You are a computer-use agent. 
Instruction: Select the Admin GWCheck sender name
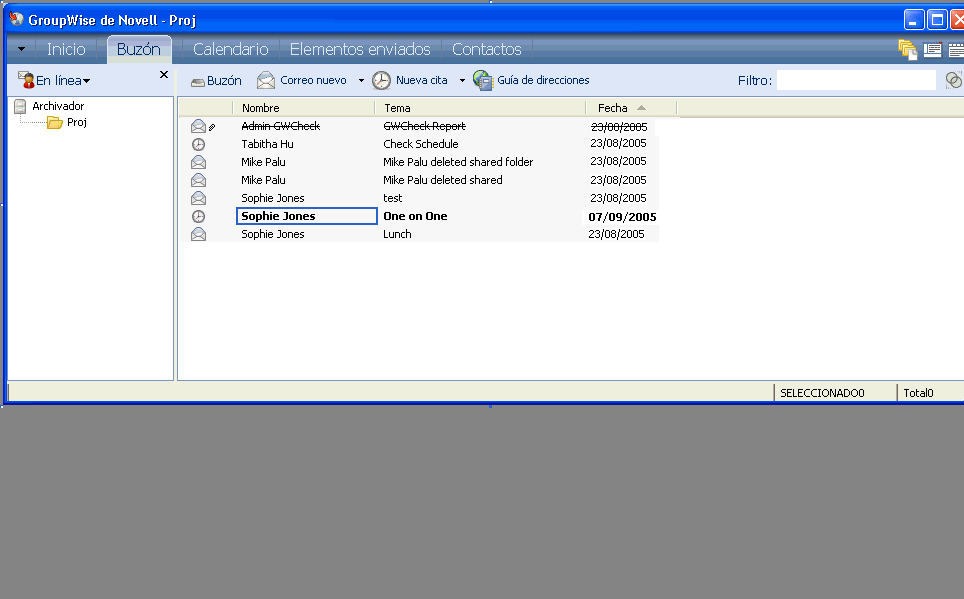(280, 126)
